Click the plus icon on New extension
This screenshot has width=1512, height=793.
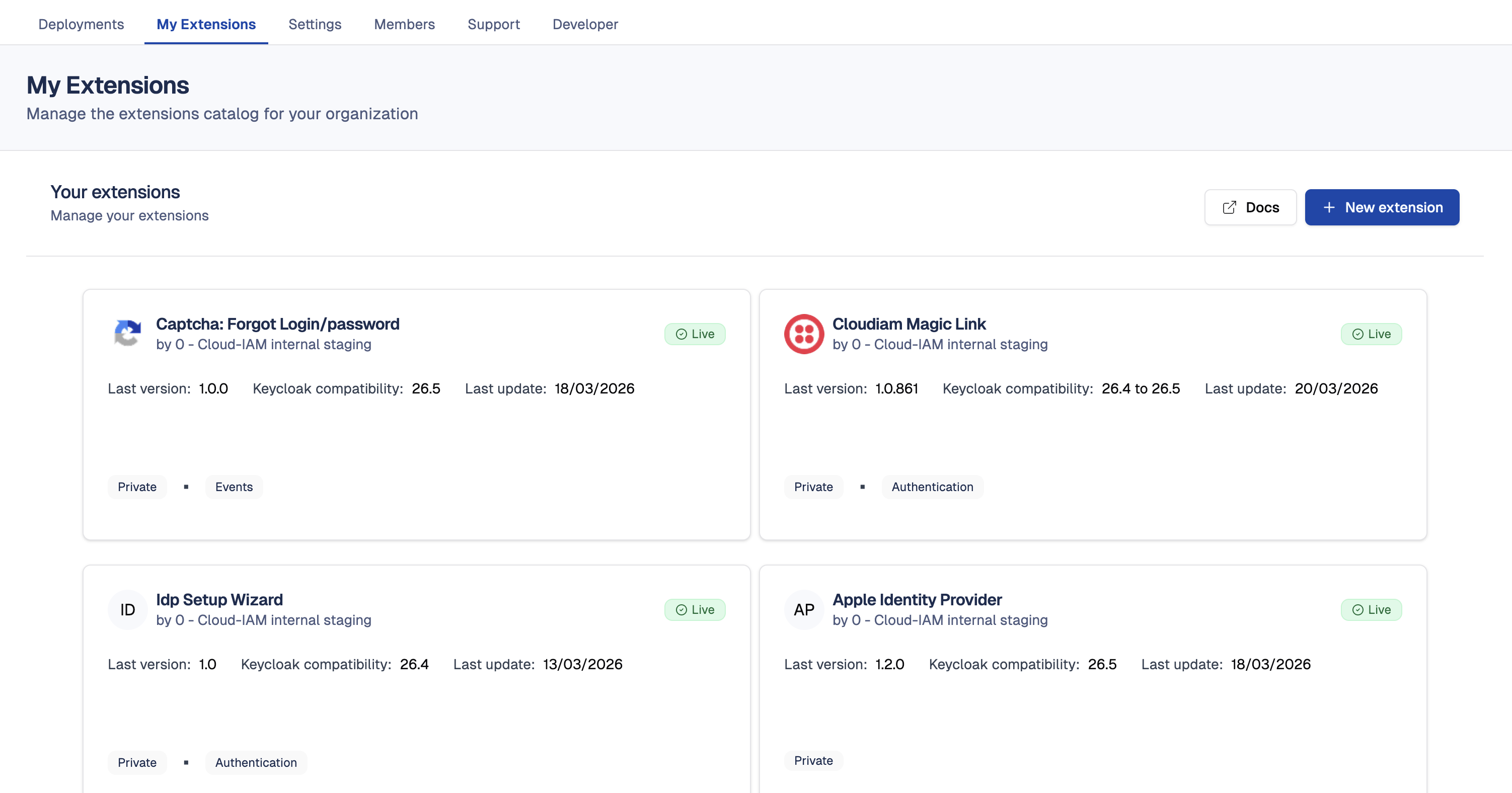tap(1329, 207)
